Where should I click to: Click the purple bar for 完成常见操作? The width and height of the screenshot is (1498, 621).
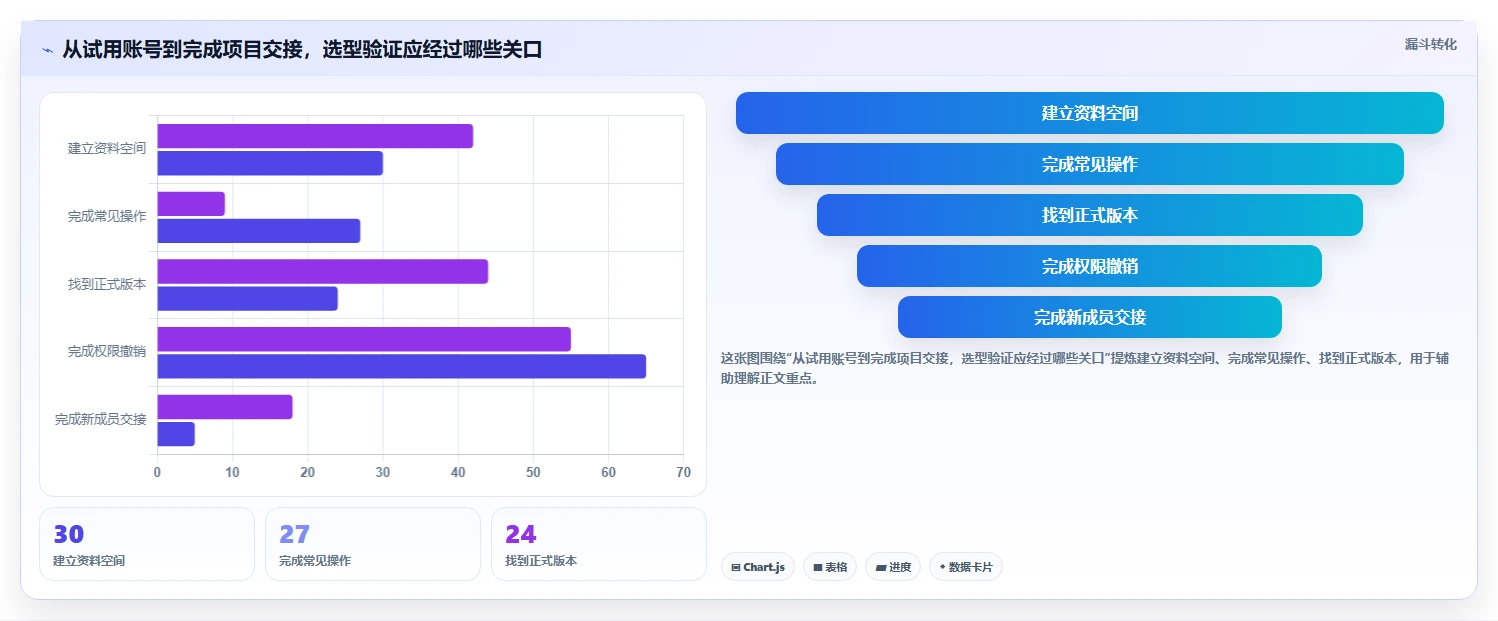click(x=191, y=204)
